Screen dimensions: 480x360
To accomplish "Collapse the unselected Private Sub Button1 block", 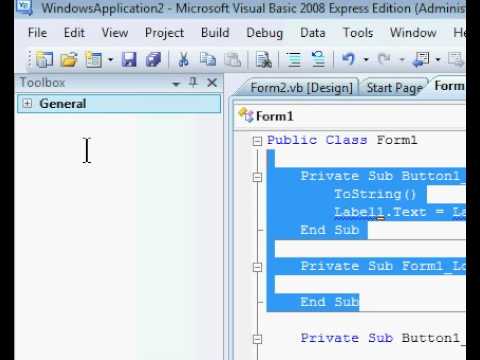I will pos(257,339).
